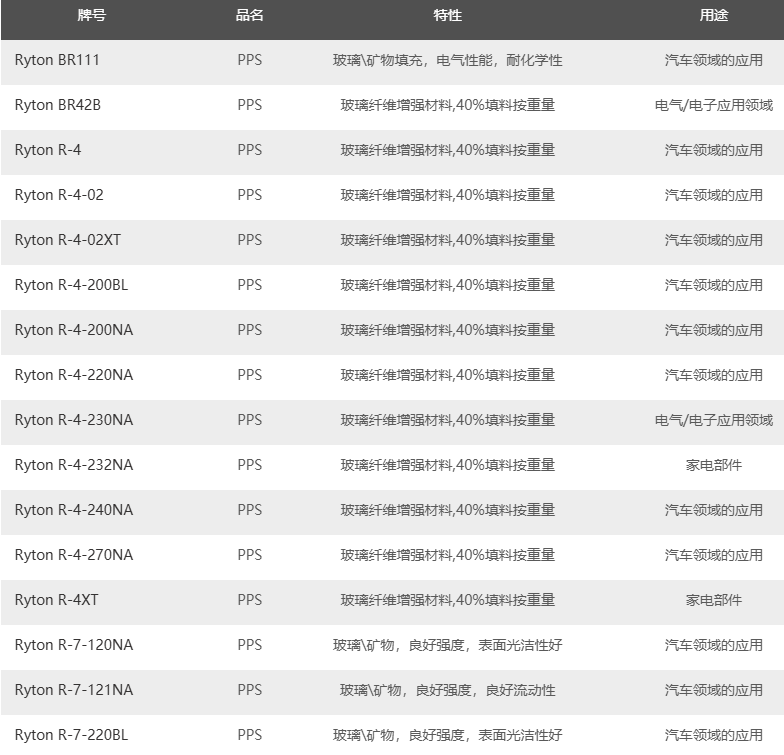
Task: Select the Ryton R-7-121NA grade name
Action: coord(73,690)
